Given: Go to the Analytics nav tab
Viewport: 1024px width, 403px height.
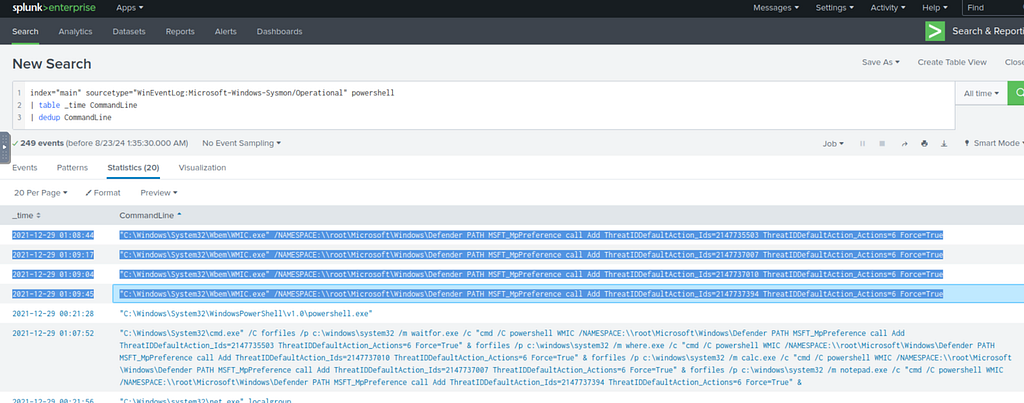Looking at the screenshot, I should pos(75,31).
